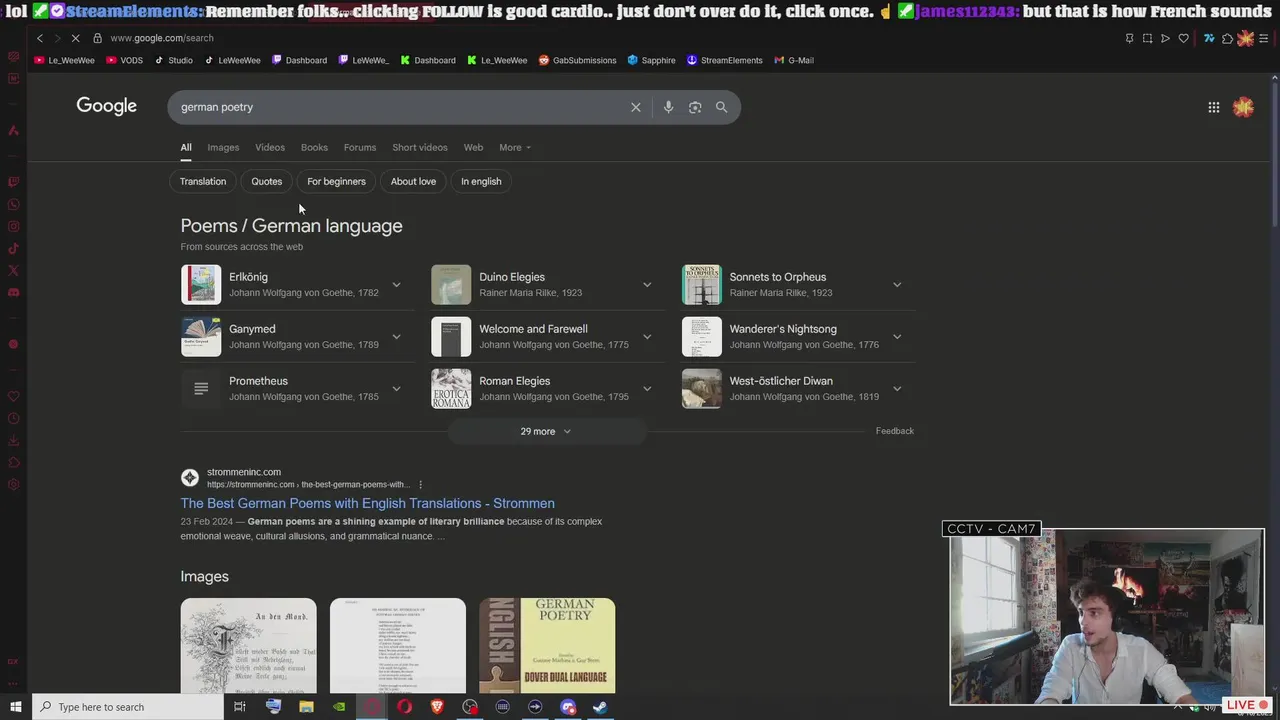Open the flow send arrow icon
The width and height of the screenshot is (1280, 720).
[1165, 38]
